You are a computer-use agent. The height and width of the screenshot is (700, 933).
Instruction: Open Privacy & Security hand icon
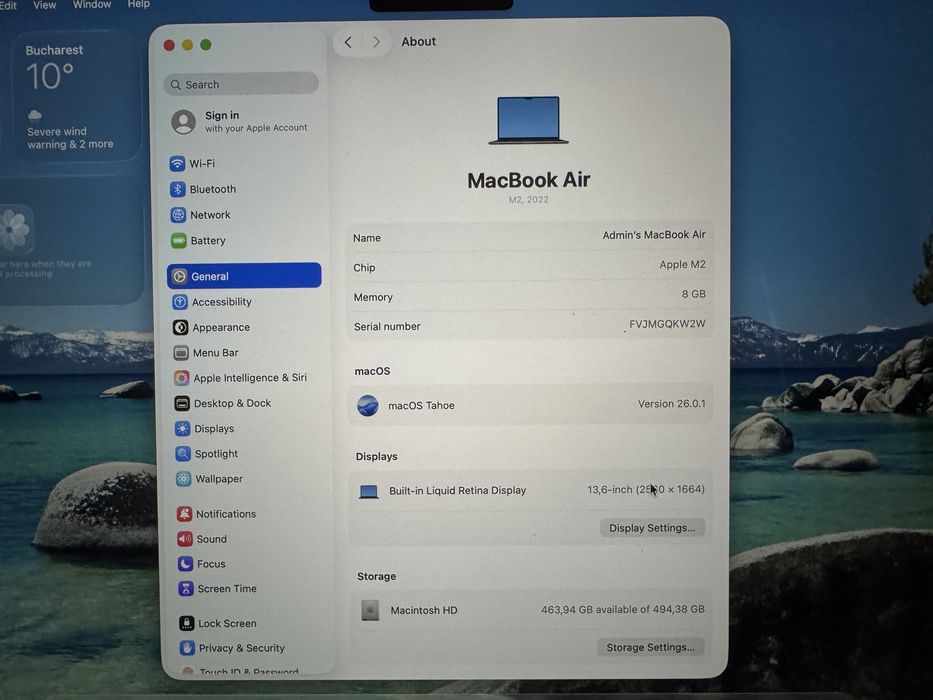point(187,648)
